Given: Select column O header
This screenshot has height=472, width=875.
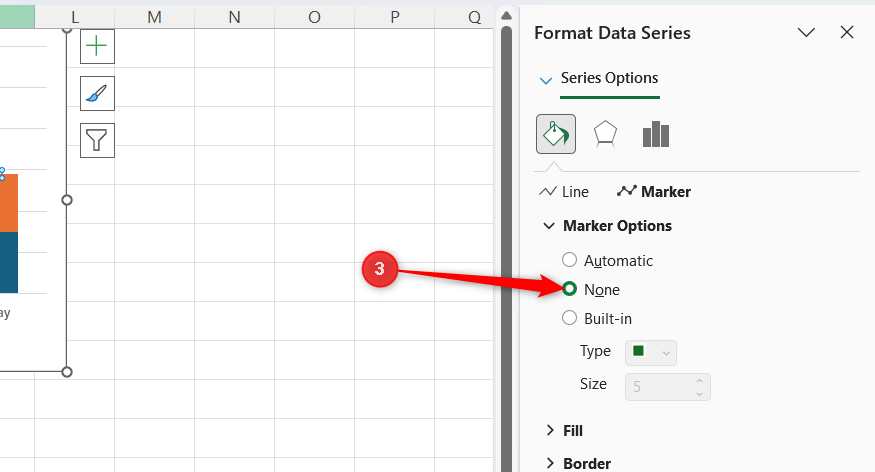Looking at the screenshot, I should [314, 17].
